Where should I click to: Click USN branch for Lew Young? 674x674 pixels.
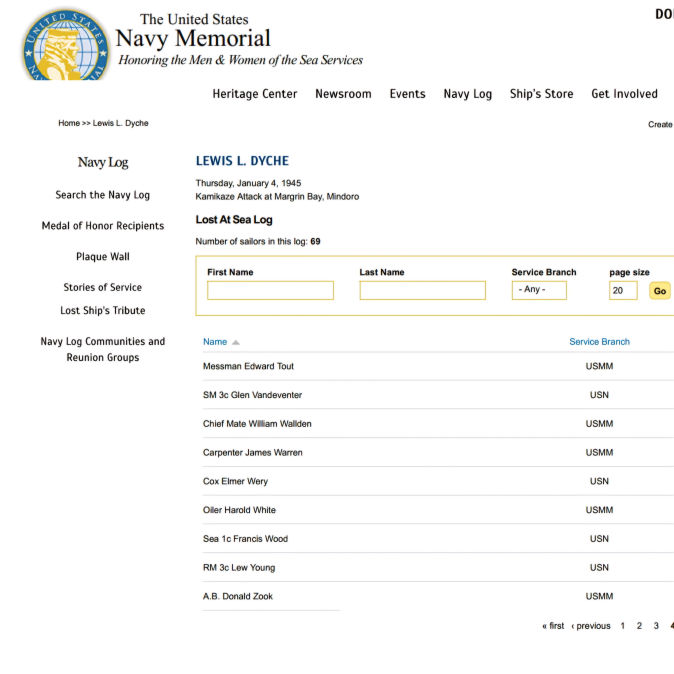tap(599, 568)
